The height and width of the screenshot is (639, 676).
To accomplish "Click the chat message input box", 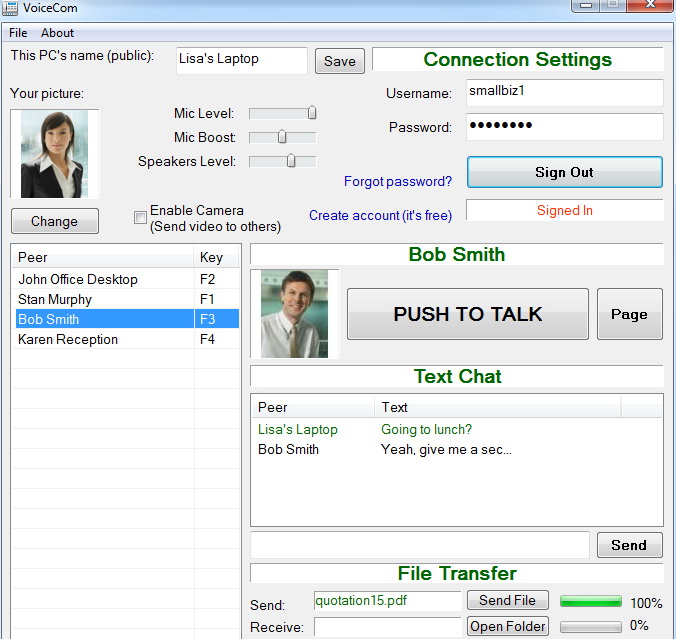I will pyautogui.click(x=419, y=545).
